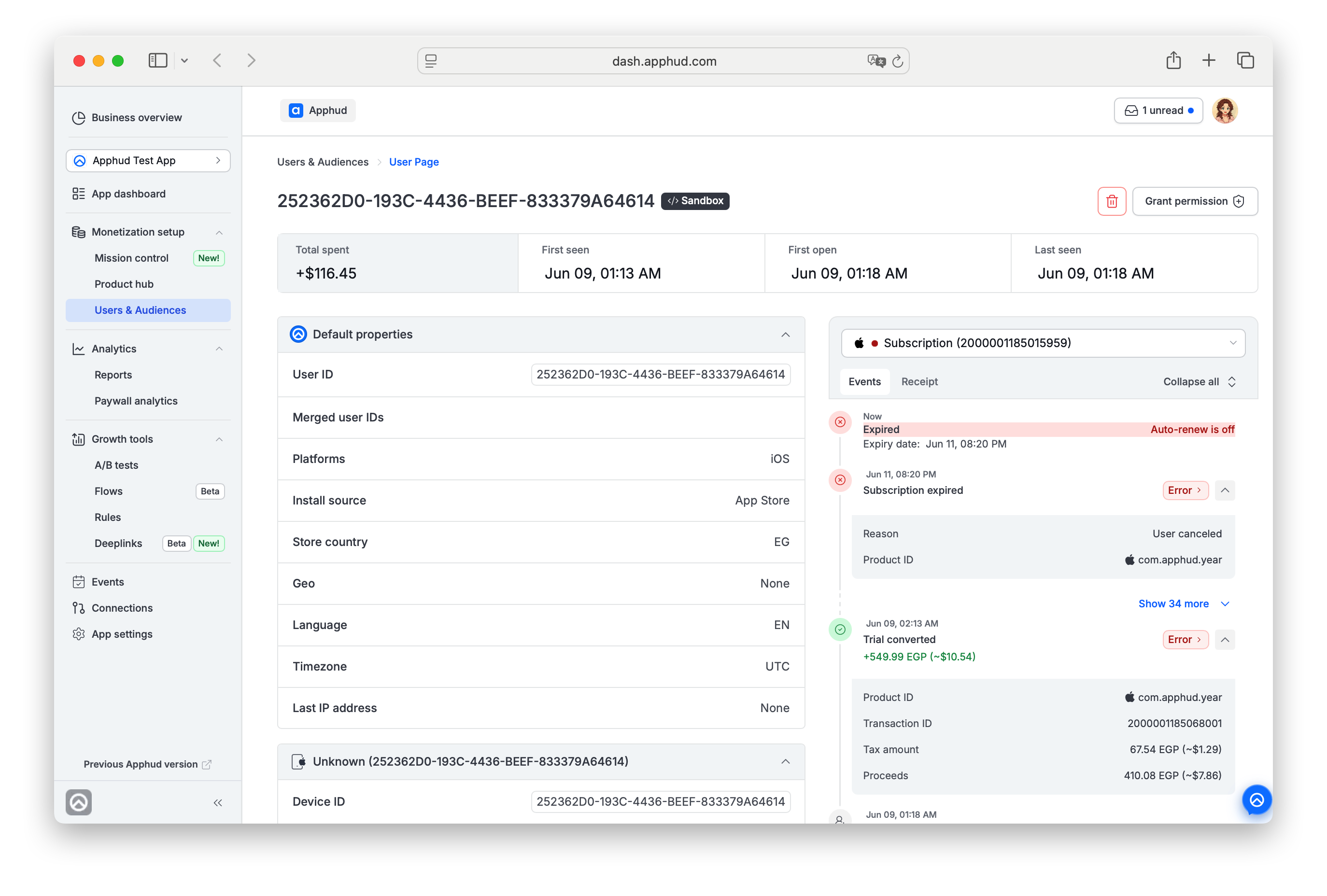1327x896 pixels.
Task: Open Mission control in sidebar
Action: pyautogui.click(x=131, y=258)
